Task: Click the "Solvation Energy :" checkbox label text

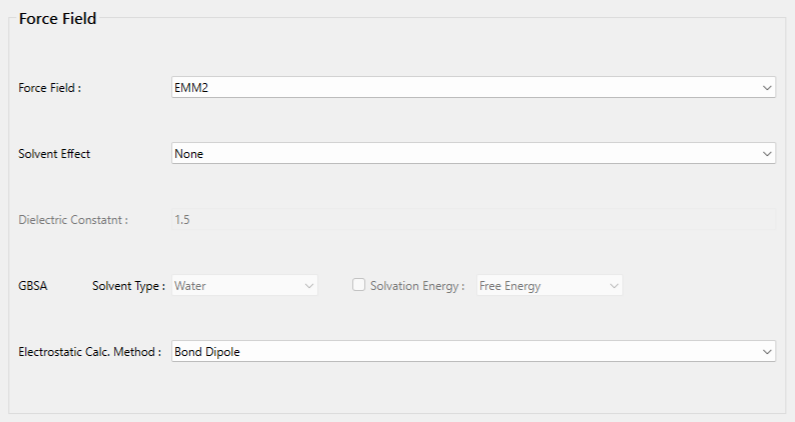Action: 417,286
